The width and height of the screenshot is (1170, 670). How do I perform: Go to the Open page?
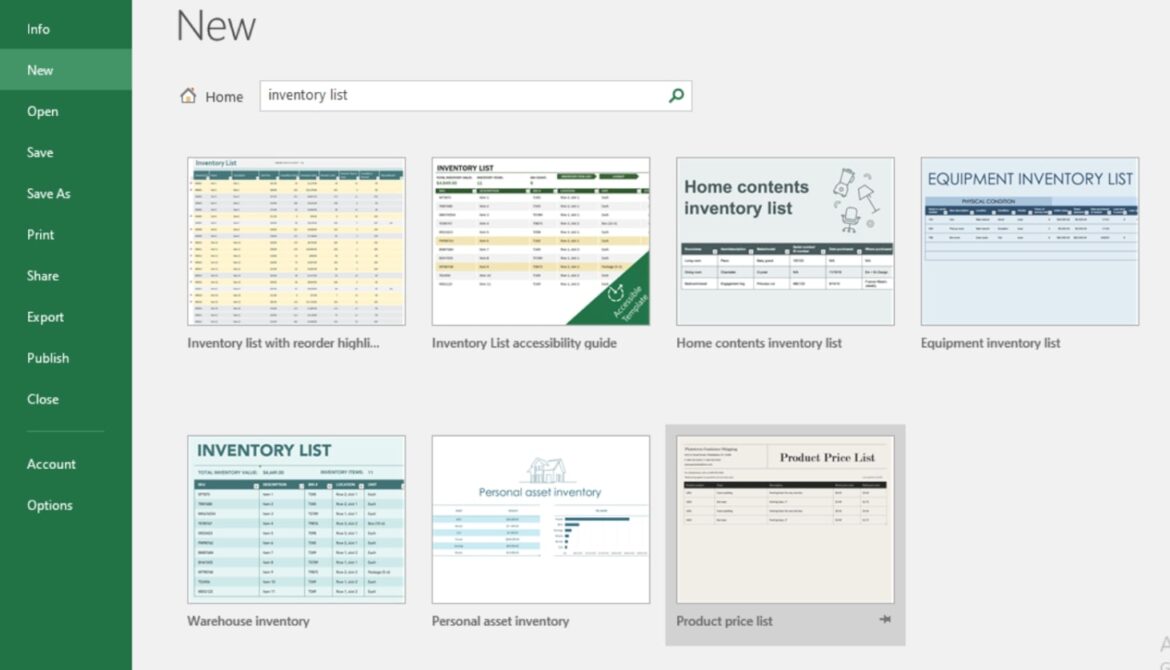(41, 111)
